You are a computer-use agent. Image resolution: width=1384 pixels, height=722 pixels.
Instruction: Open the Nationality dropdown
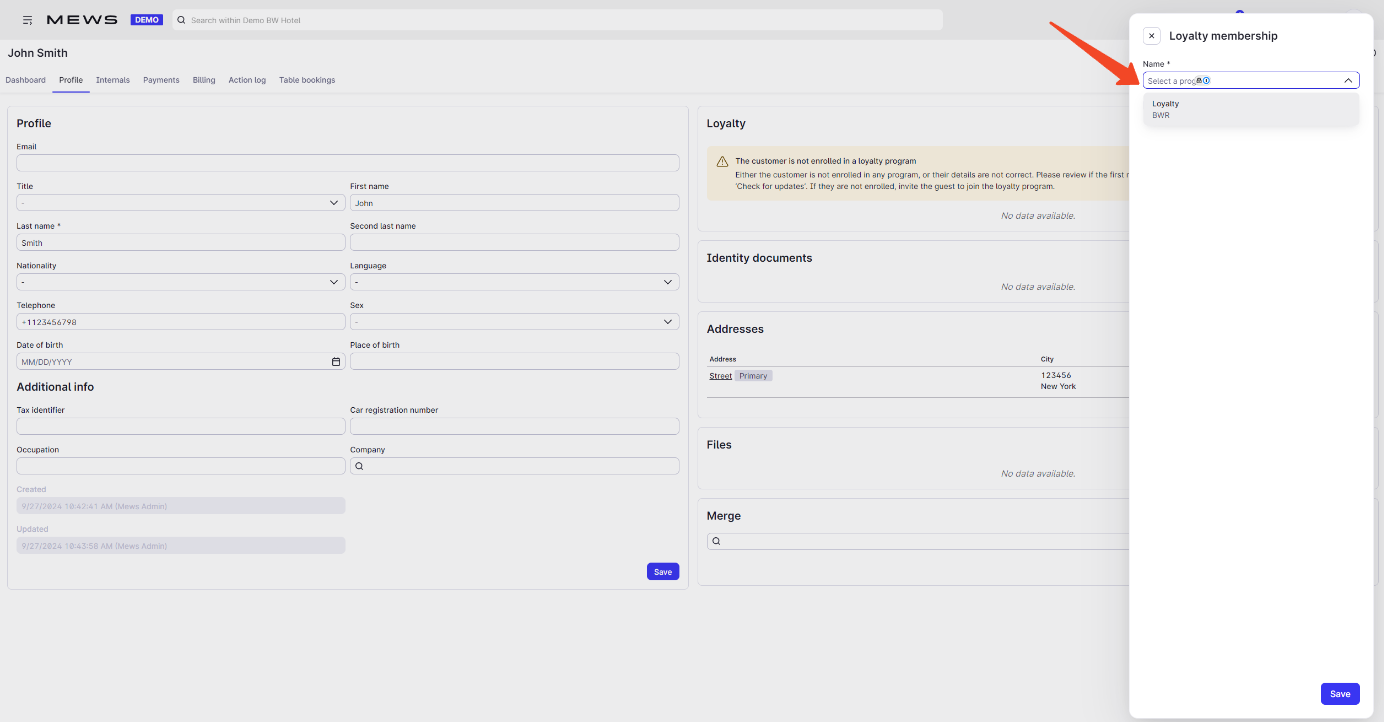point(334,281)
